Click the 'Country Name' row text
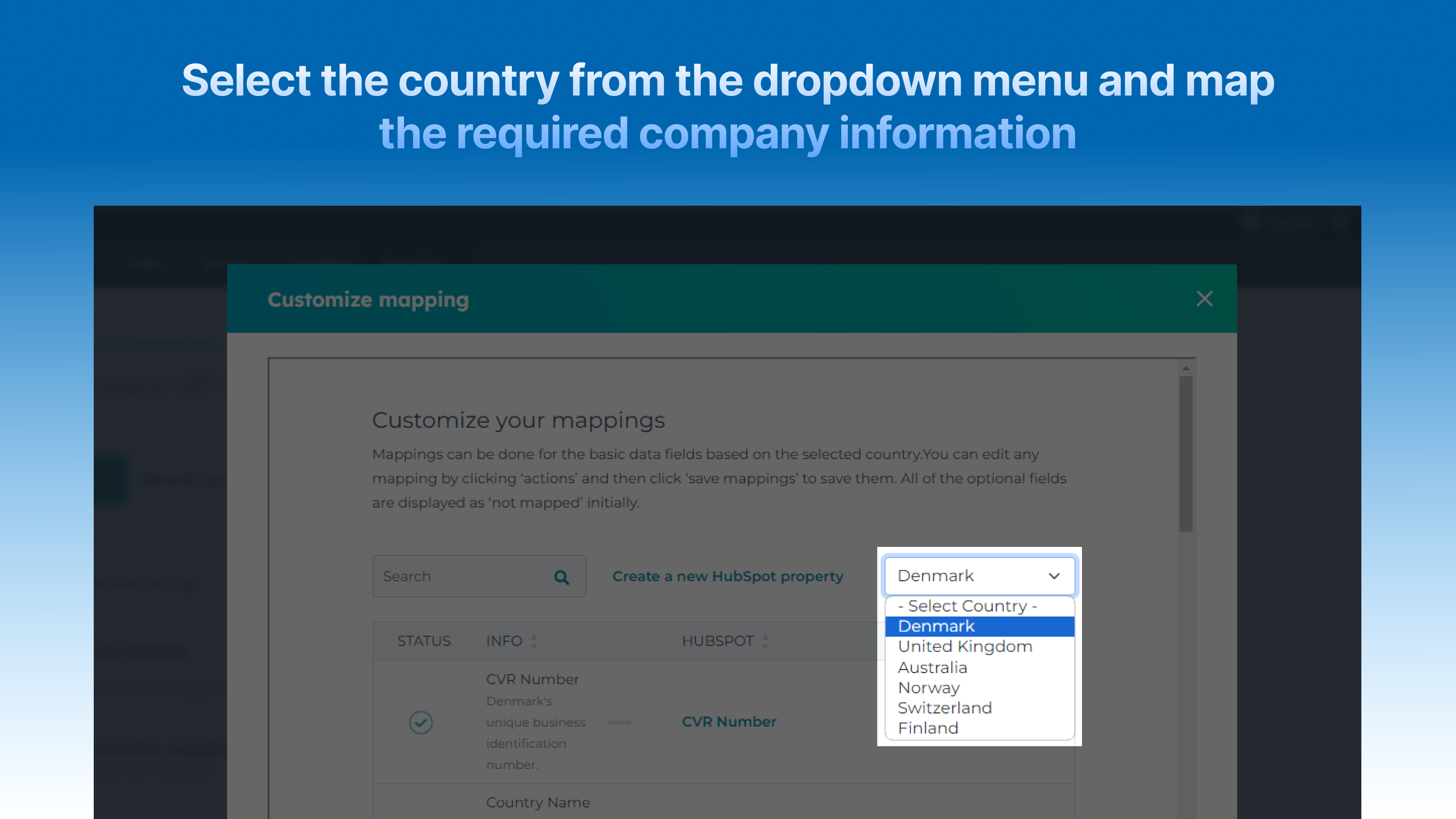The image size is (1456, 819). point(537,802)
